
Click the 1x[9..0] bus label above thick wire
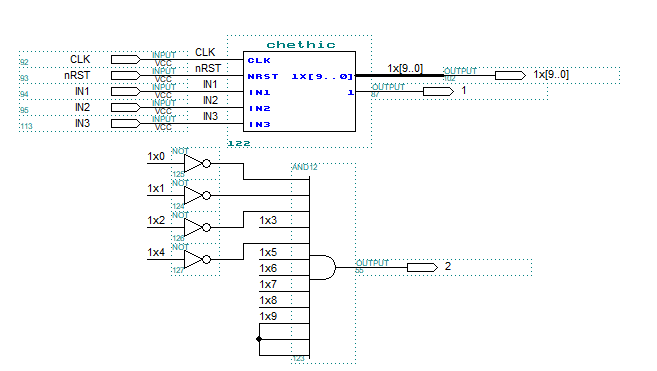(405, 68)
